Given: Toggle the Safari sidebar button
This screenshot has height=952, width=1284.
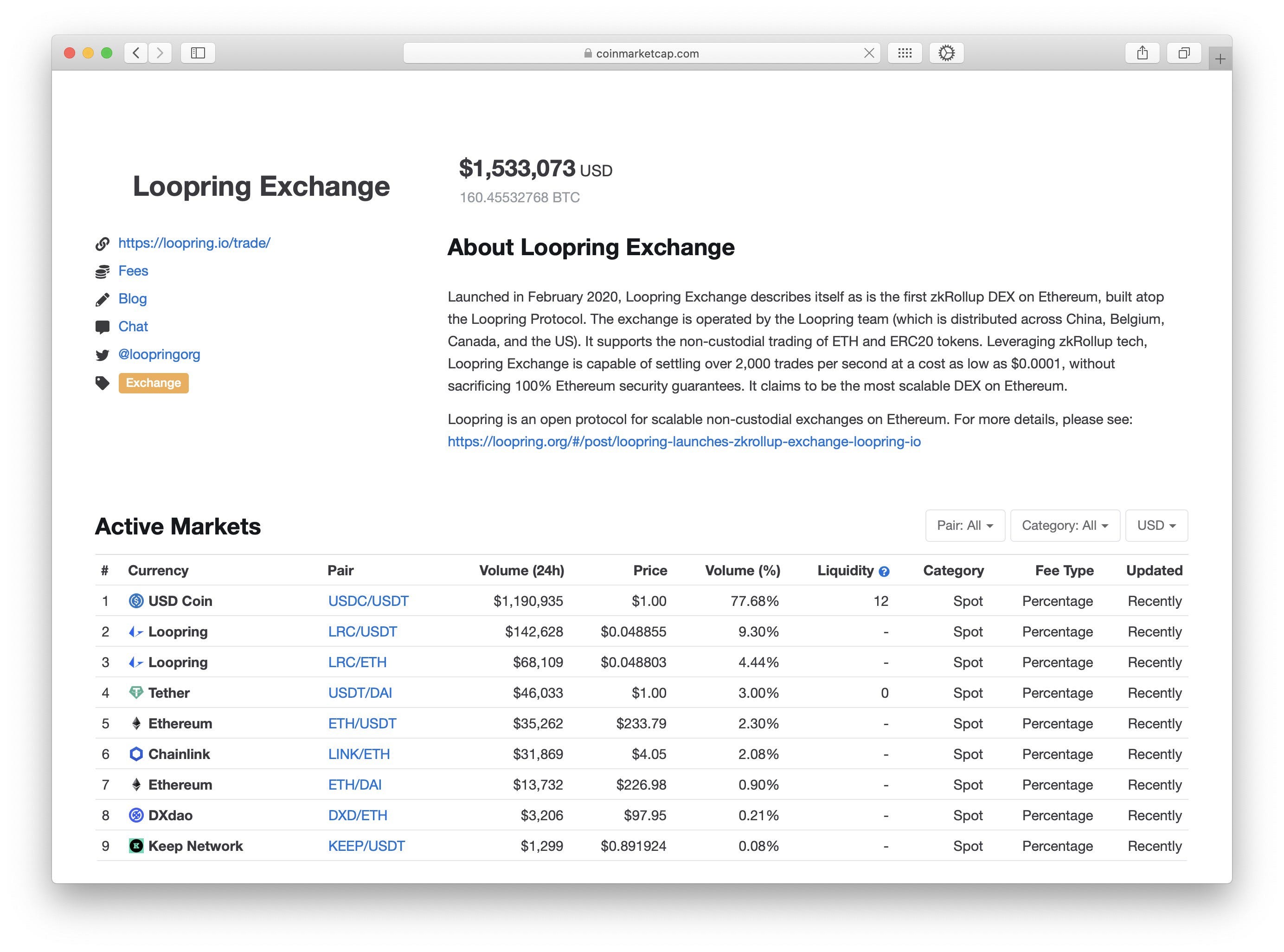Looking at the screenshot, I should pos(198,53).
